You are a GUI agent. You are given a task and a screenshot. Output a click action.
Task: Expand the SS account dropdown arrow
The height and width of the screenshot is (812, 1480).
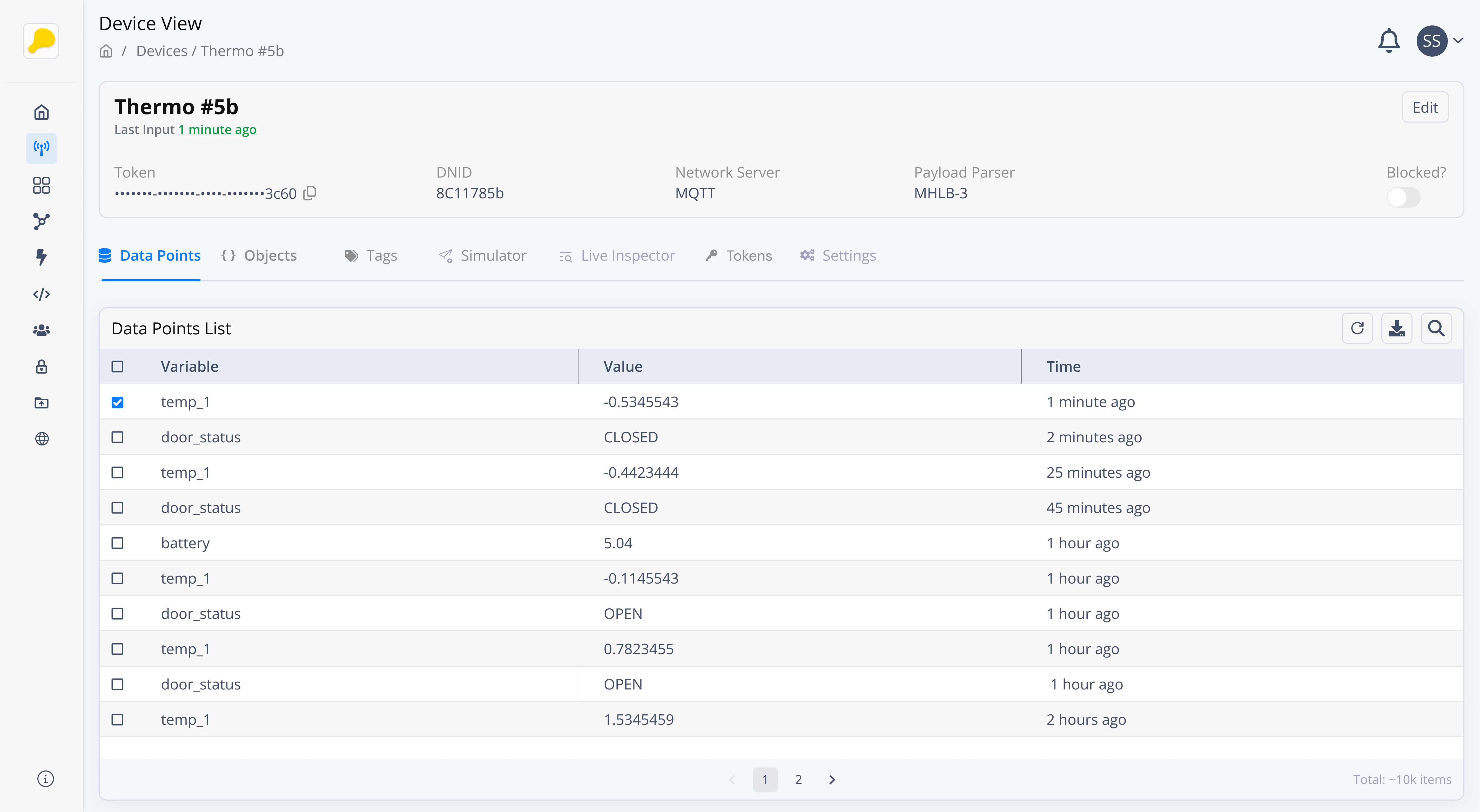pos(1458,41)
